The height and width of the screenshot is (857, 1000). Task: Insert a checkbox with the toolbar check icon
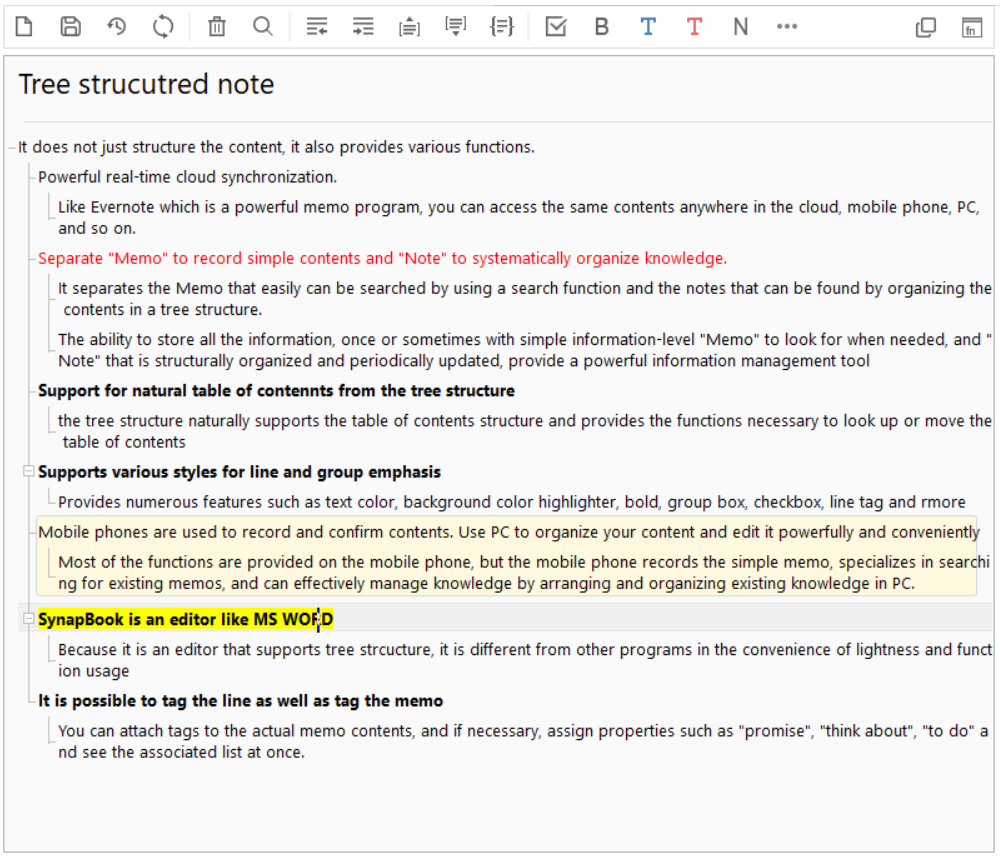click(555, 27)
